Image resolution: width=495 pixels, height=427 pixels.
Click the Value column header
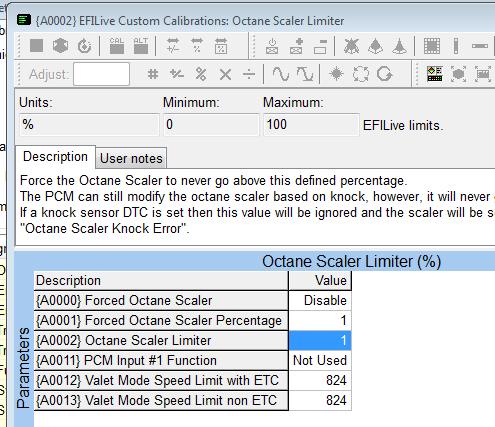pos(320,280)
